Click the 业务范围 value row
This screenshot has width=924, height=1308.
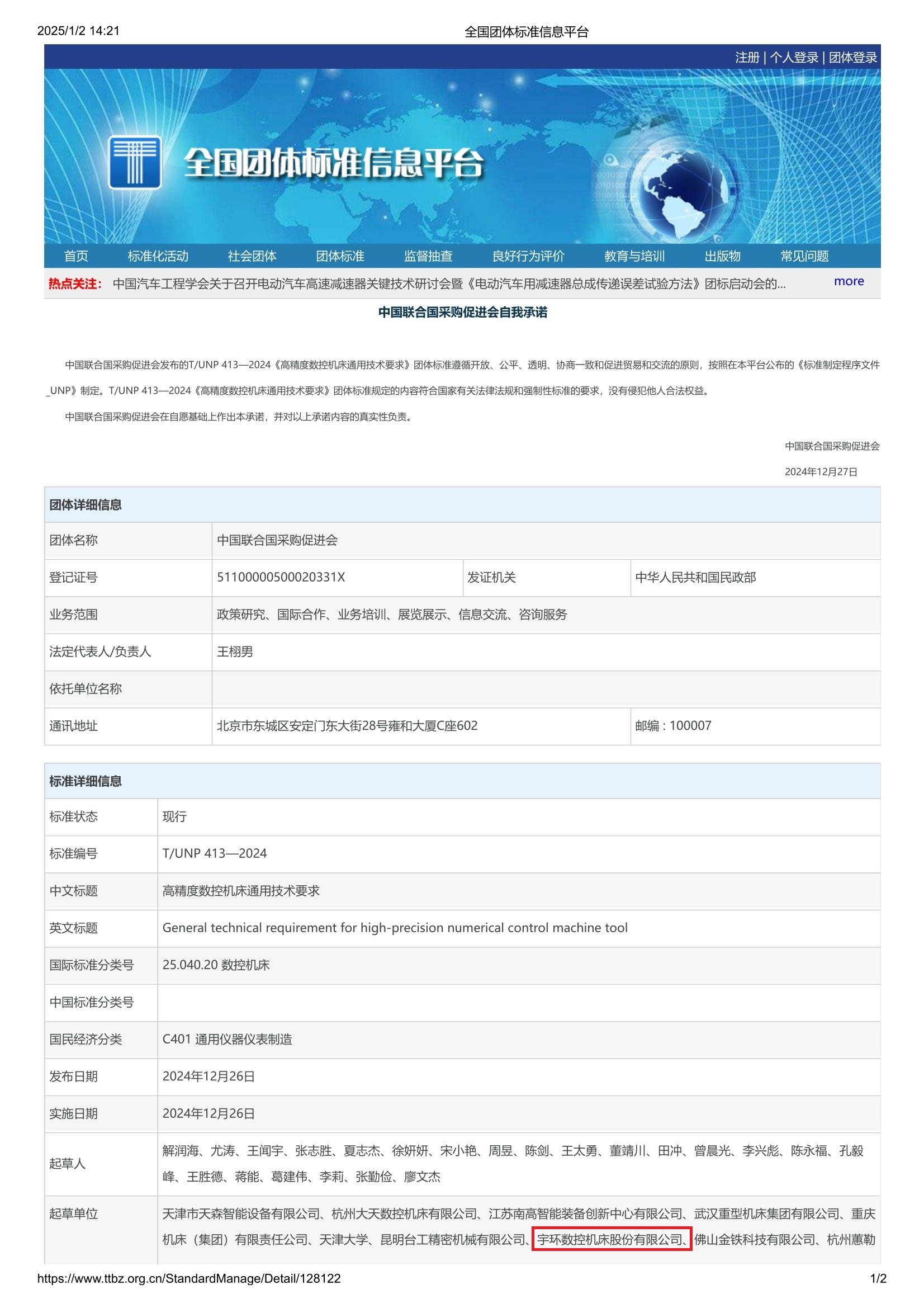click(x=546, y=615)
